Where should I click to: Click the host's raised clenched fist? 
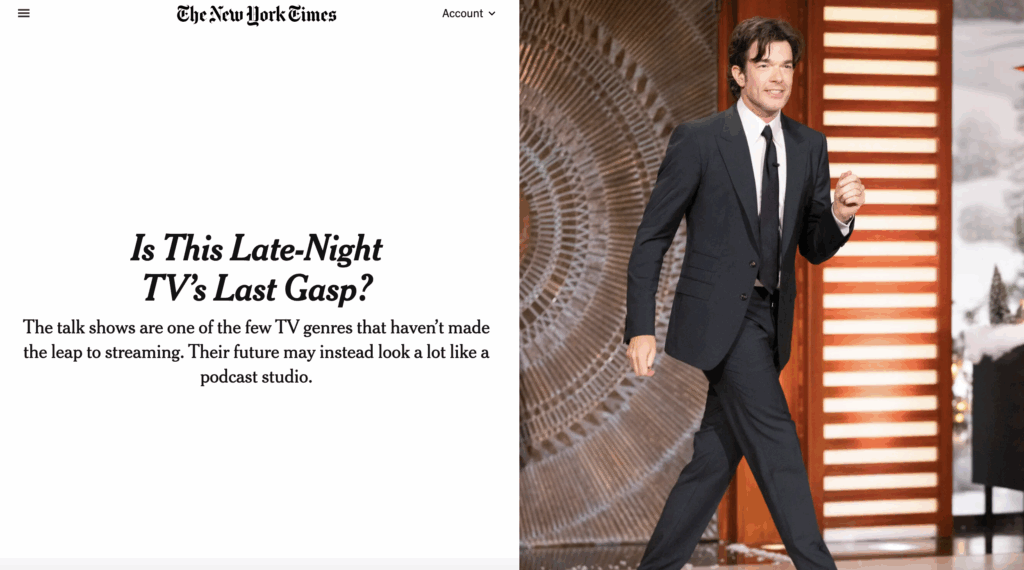[848, 194]
